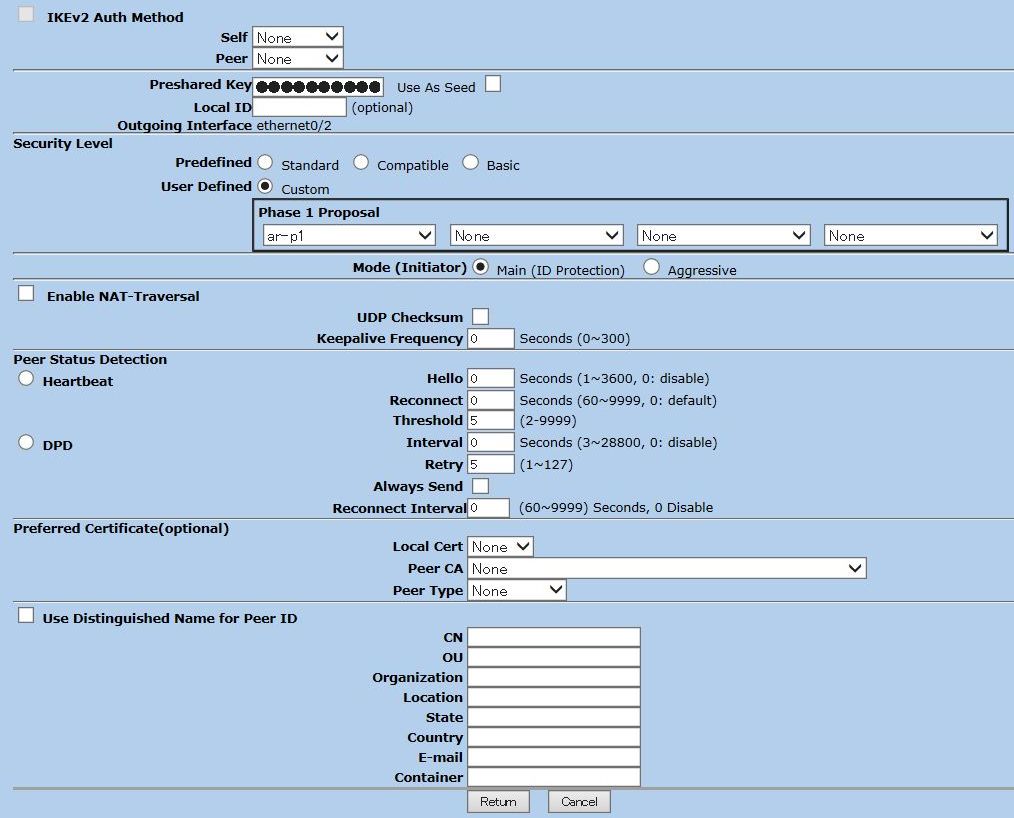Check the Use As Seed checkbox
Viewport: 1014px width, 818px height.
[x=493, y=85]
